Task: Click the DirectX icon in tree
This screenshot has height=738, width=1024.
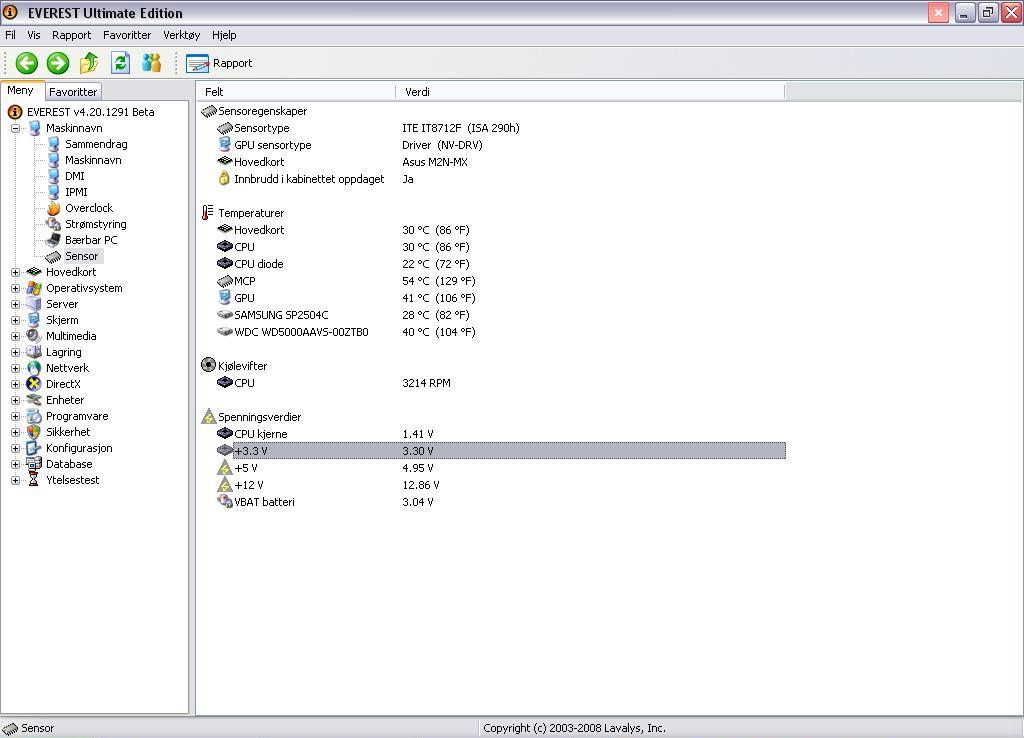Action: tap(34, 384)
